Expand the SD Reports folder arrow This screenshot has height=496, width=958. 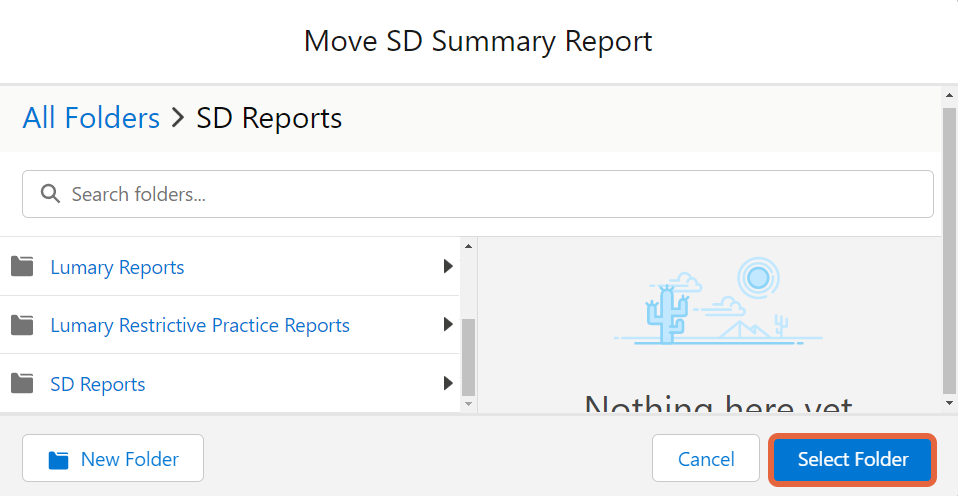(448, 383)
